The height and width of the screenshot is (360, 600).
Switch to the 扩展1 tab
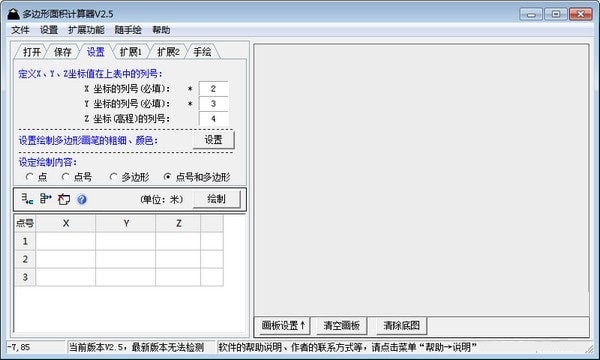coord(130,52)
